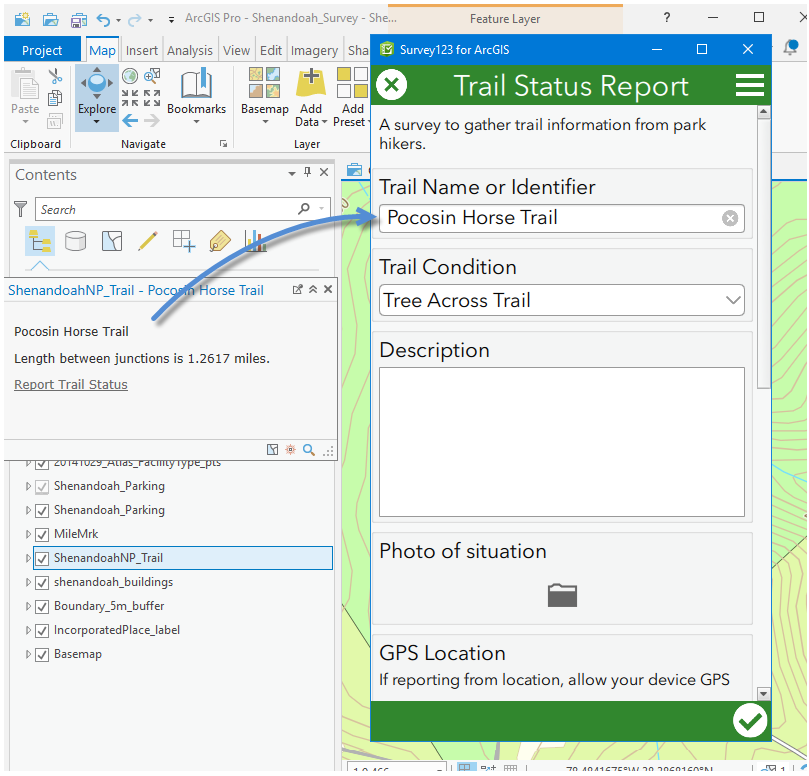Viewport: 809px width, 776px height.
Task: Click the flash feature icon in the pop-up
Action: point(291,450)
